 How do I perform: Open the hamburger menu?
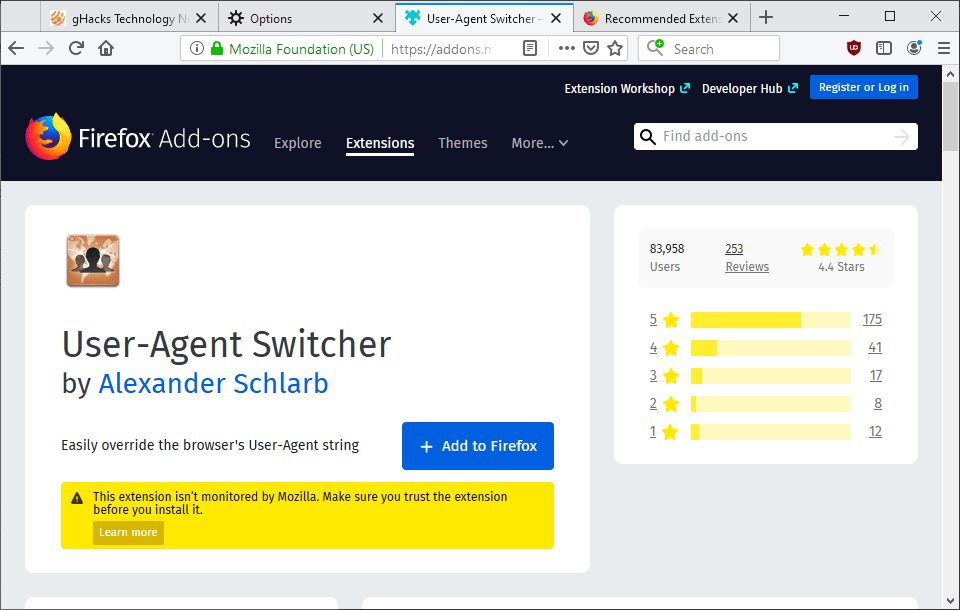coord(943,47)
